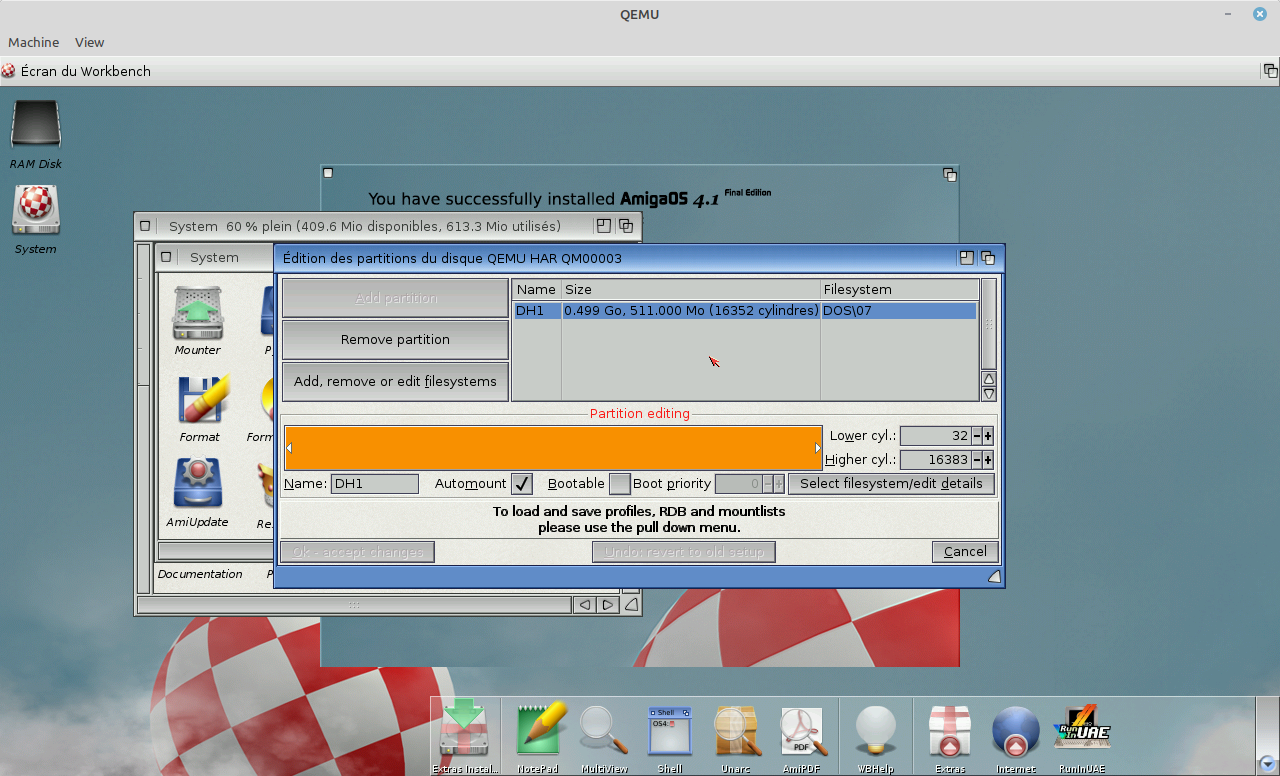Click the Filesystem column header
This screenshot has width=1280, height=776.
click(900, 290)
